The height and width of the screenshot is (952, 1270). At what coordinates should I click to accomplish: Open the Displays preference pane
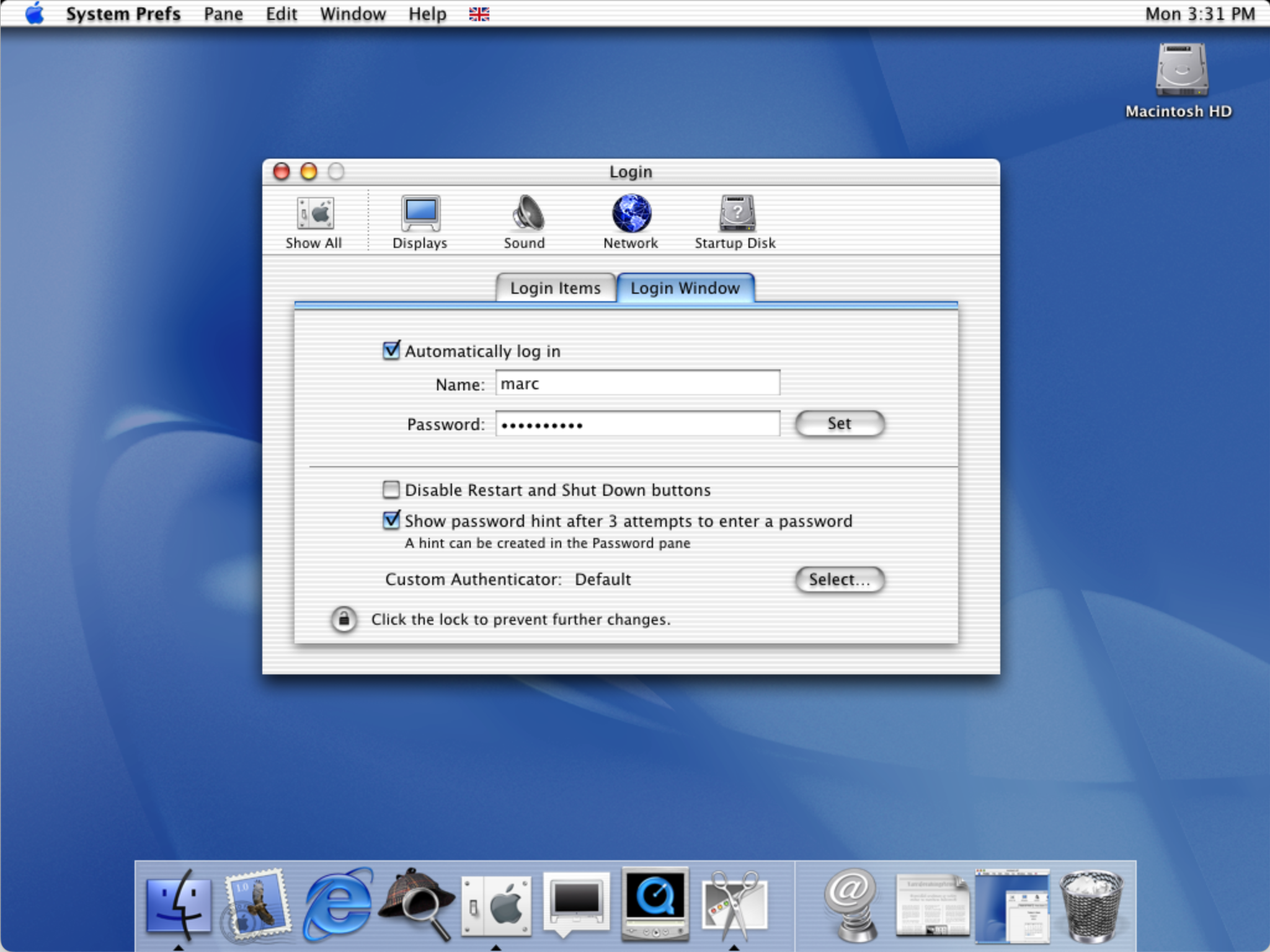click(420, 223)
